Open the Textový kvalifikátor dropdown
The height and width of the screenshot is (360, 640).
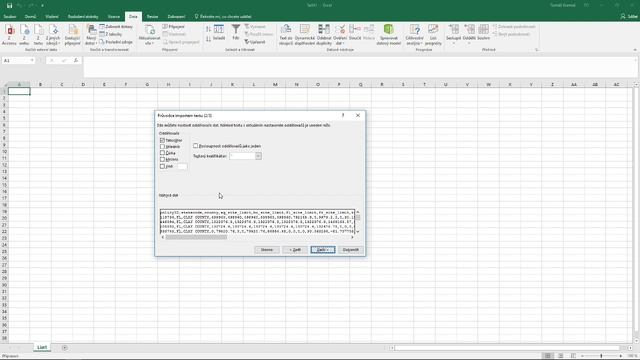[x=258, y=156]
